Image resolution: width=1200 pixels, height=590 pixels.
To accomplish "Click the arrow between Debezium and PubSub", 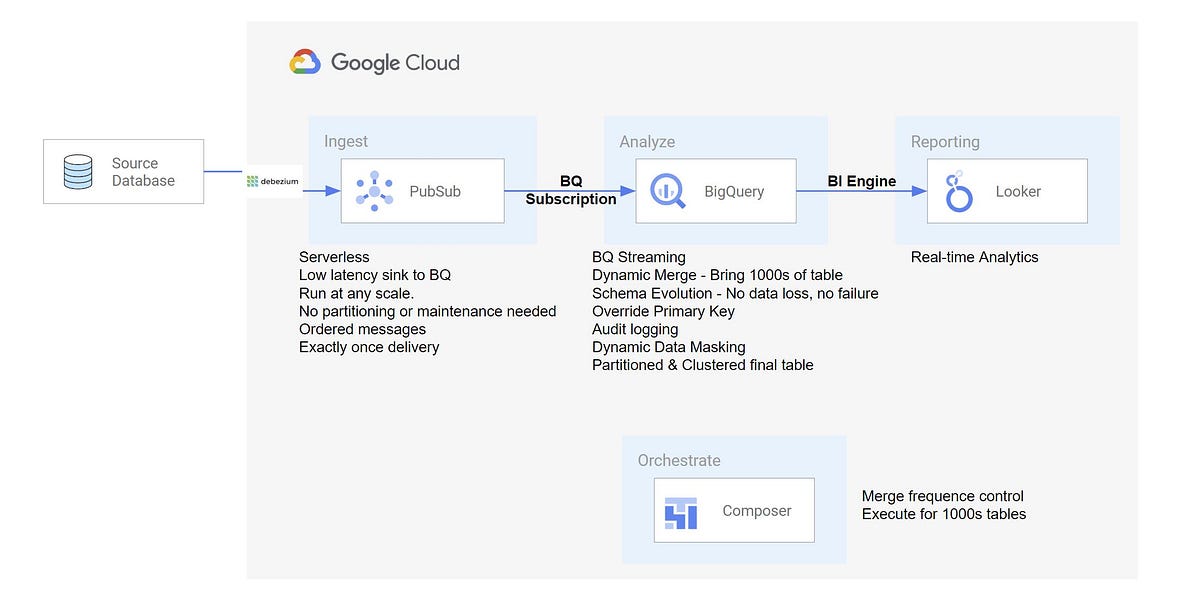I will 321,190.
